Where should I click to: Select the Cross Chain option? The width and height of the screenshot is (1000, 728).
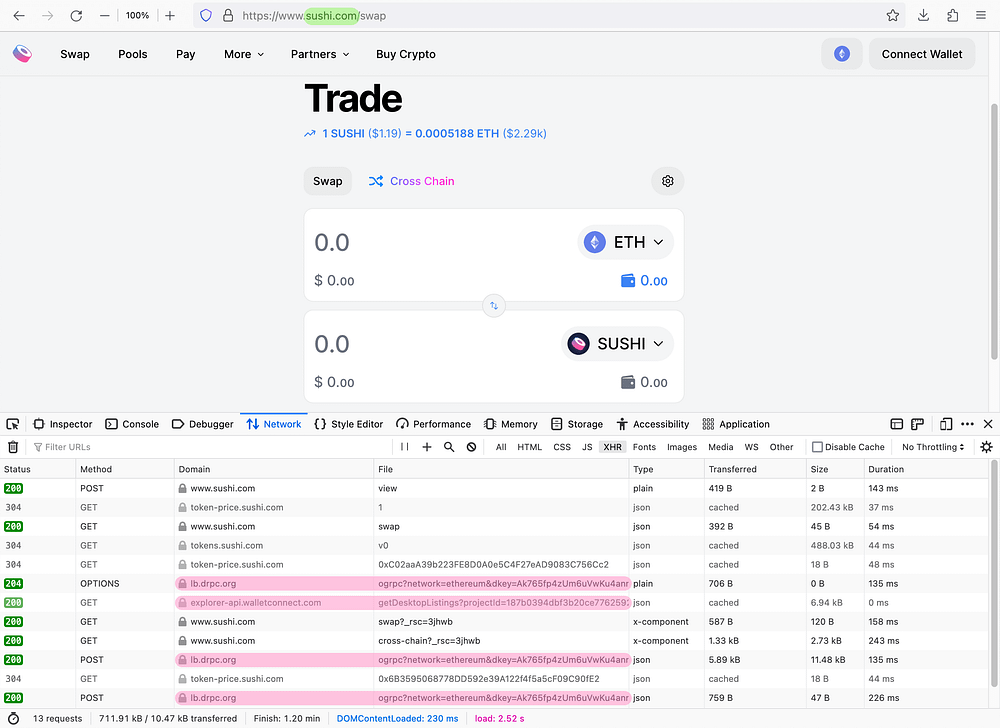click(x=411, y=181)
